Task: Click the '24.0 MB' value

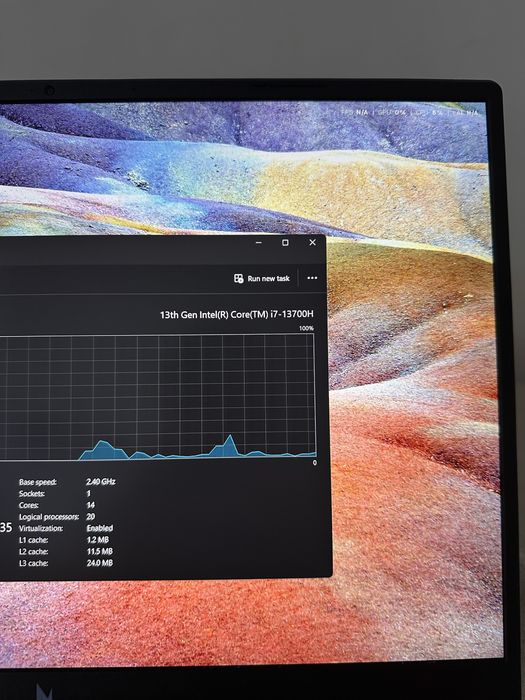Action: point(100,563)
